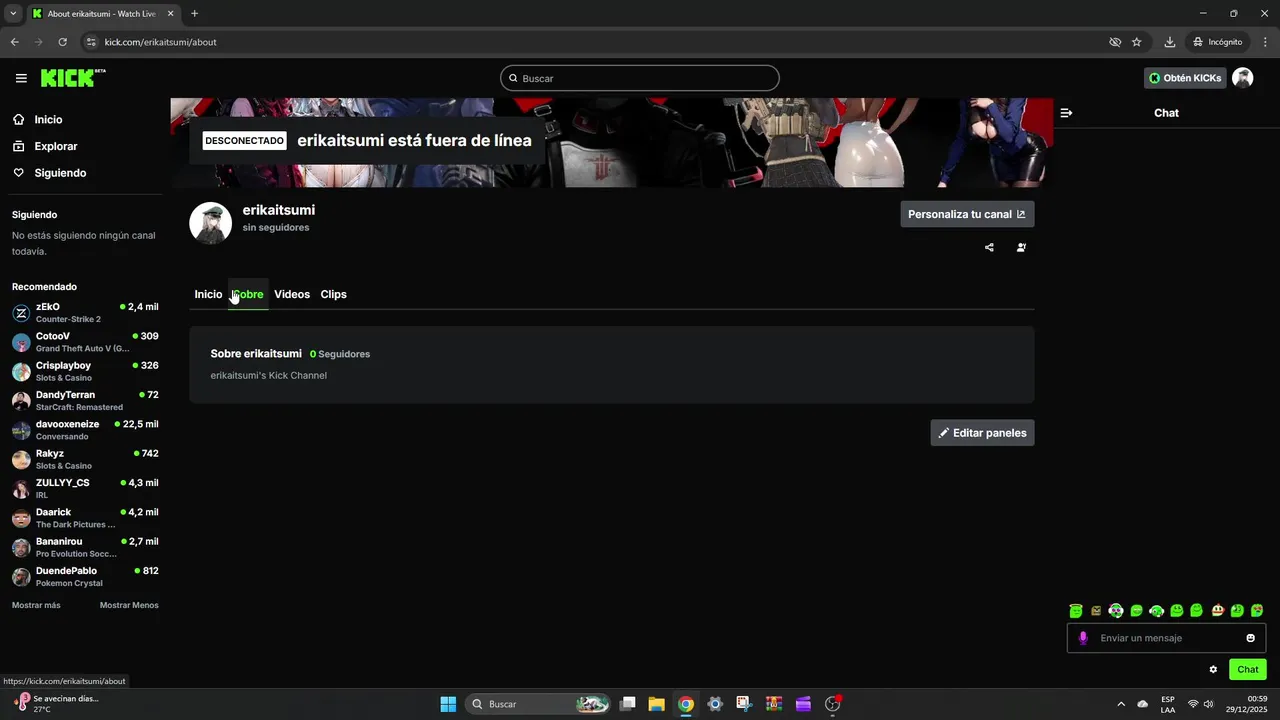Click the Incógnito profile button
The height and width of the screenshot is (720, 1280).
1217,42
